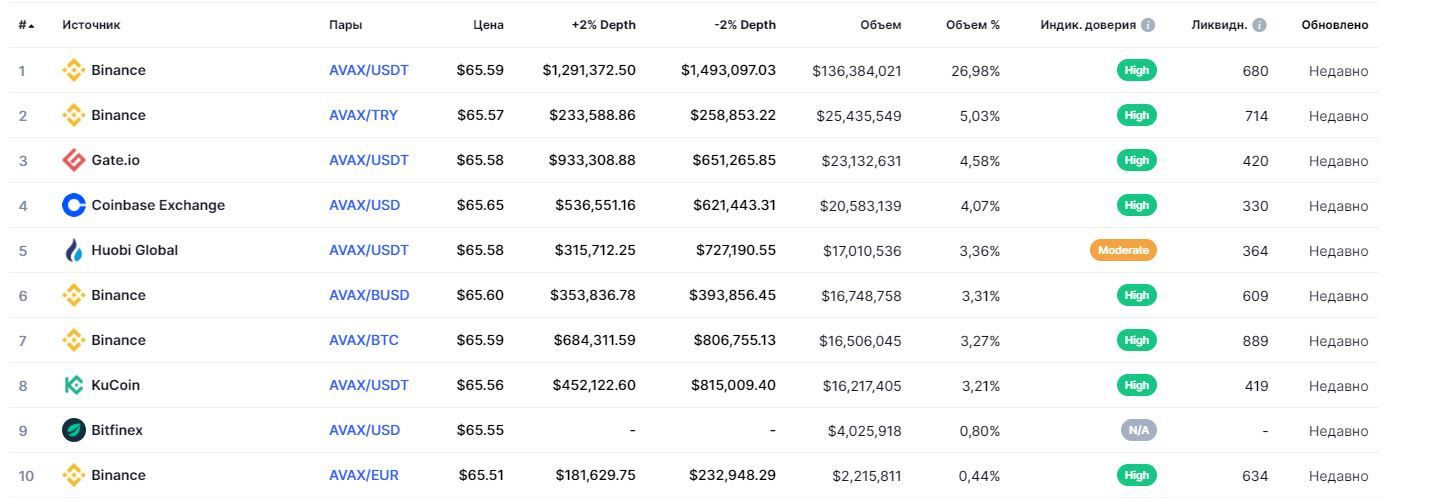Click the High badge in KuCoin row
The image size is (1429, 498).
1136,385
